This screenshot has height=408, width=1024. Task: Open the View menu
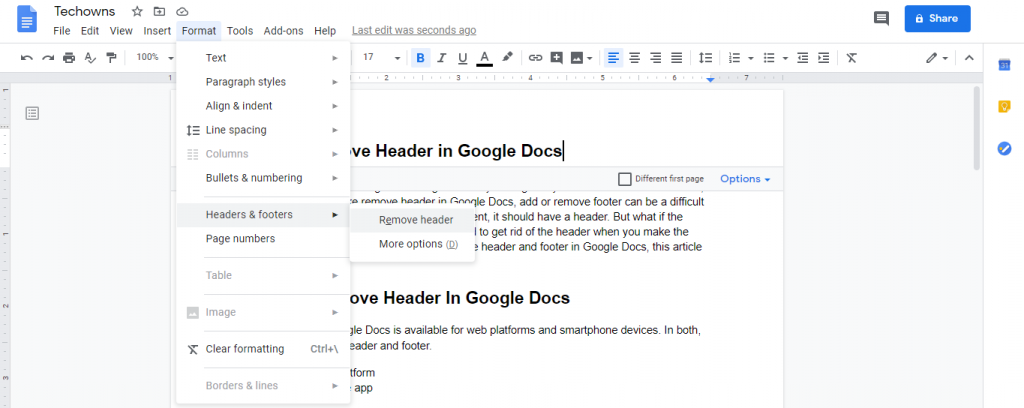(x=121, y=31)
